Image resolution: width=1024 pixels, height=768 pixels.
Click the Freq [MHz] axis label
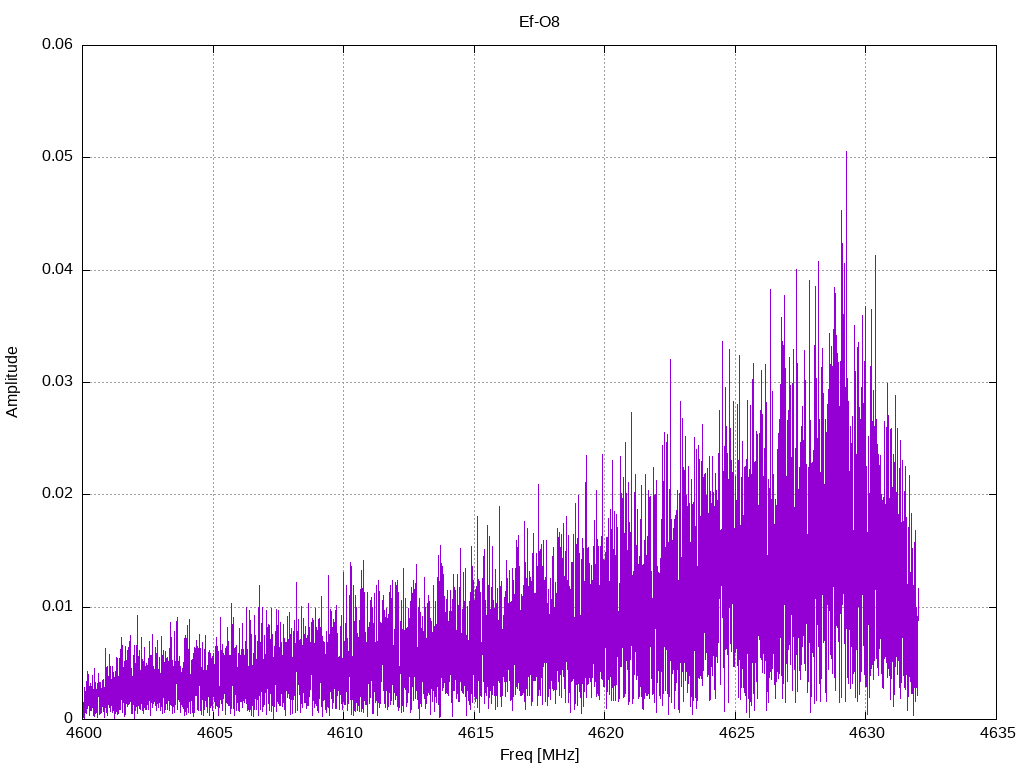tap(539, 754)
